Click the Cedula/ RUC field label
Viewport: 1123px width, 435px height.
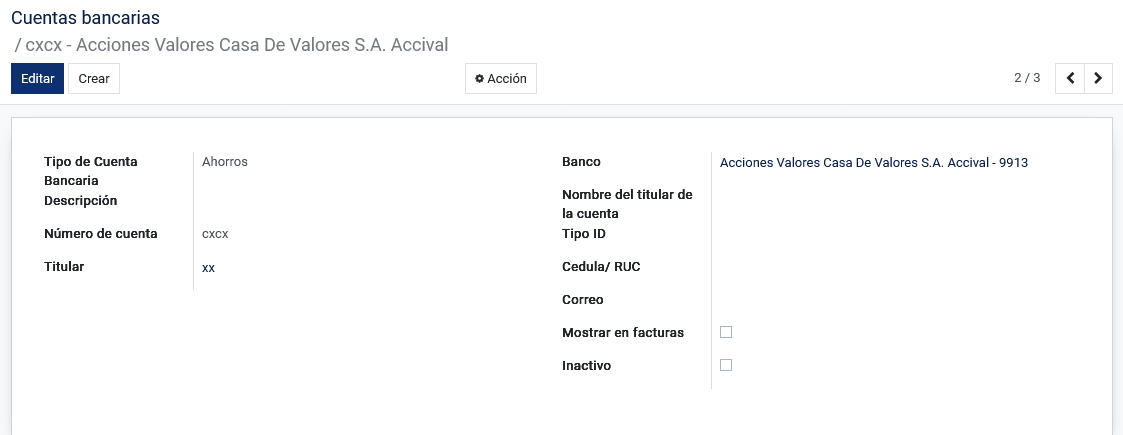[602, 267]
